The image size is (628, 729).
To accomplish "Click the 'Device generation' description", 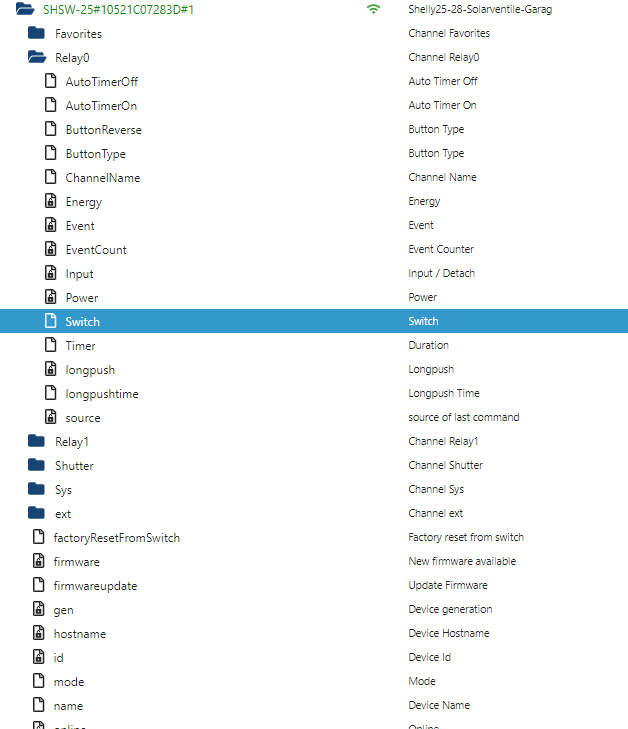I will pyautogui.click(x=450, y=610).
